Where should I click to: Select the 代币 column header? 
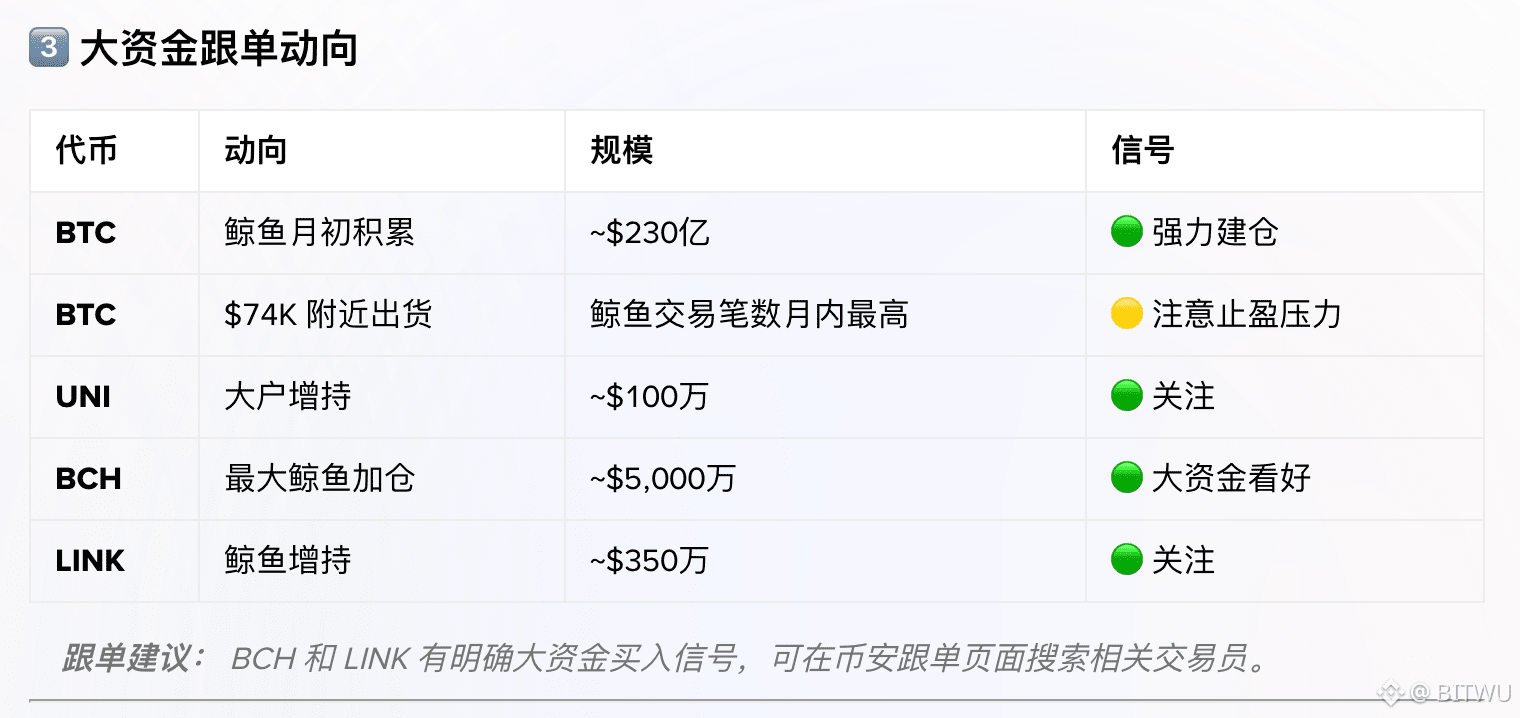point(86,151)
